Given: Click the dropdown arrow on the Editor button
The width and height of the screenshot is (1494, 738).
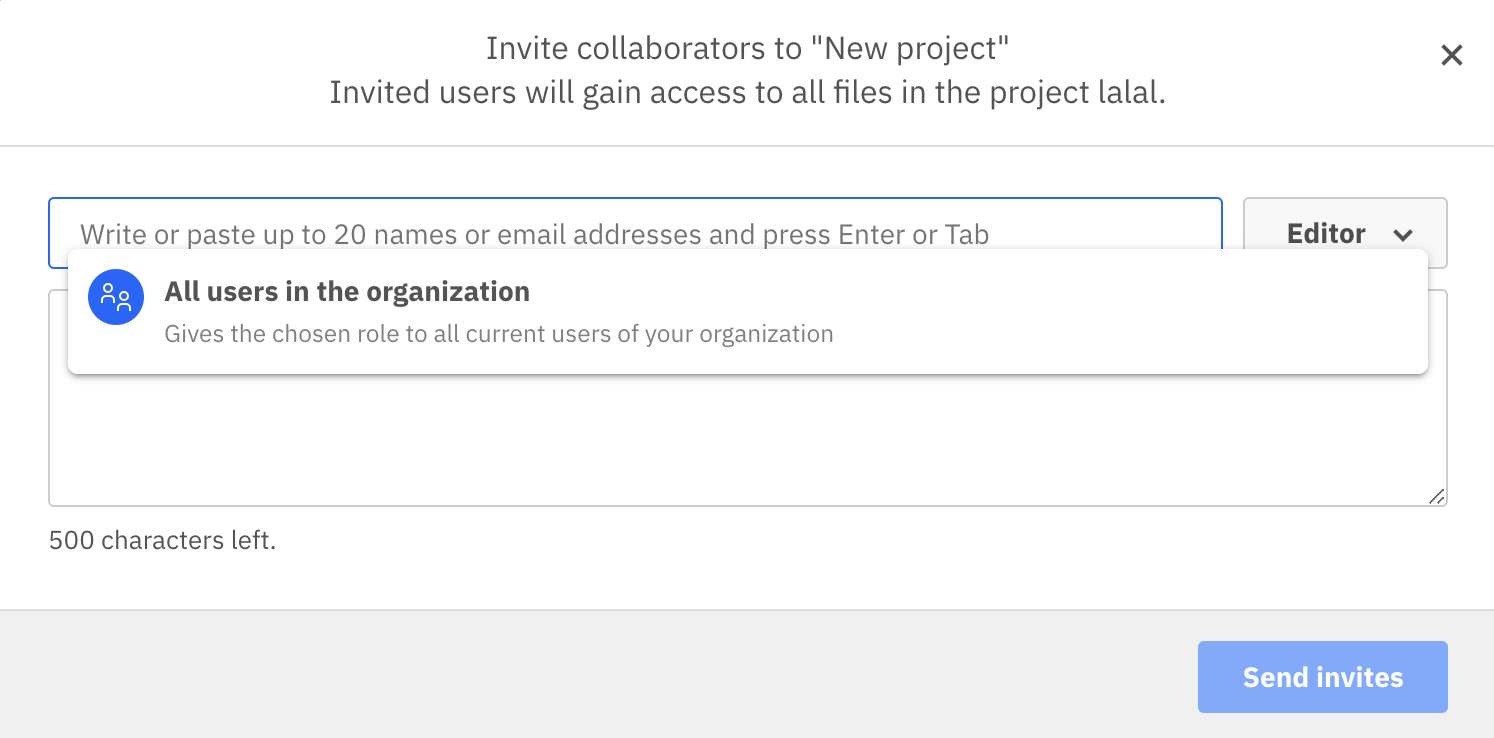Looking at the screenshot, I should tap(1404, 234).
